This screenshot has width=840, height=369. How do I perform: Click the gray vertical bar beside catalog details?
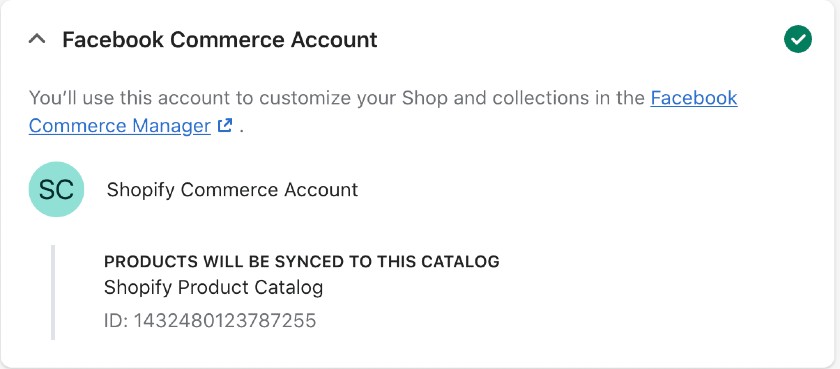[x=53, y=292]
